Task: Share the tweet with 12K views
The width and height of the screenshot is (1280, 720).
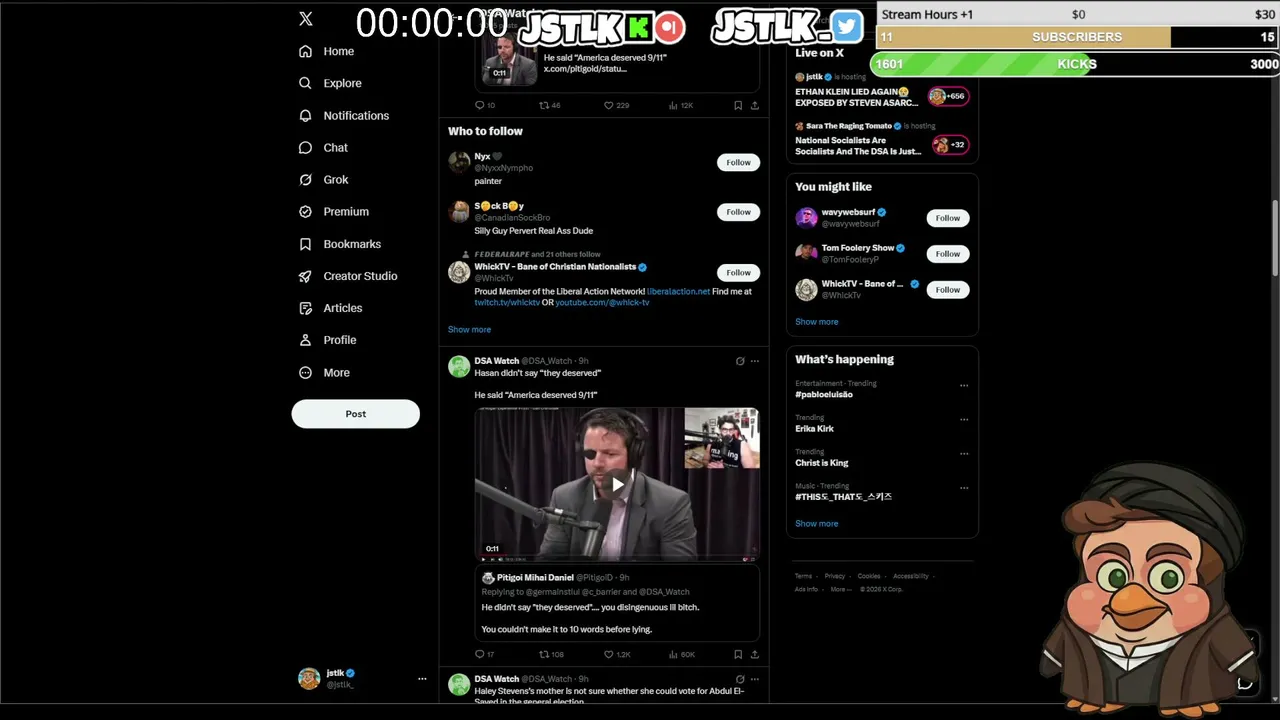Action: (x=754, y=105)
